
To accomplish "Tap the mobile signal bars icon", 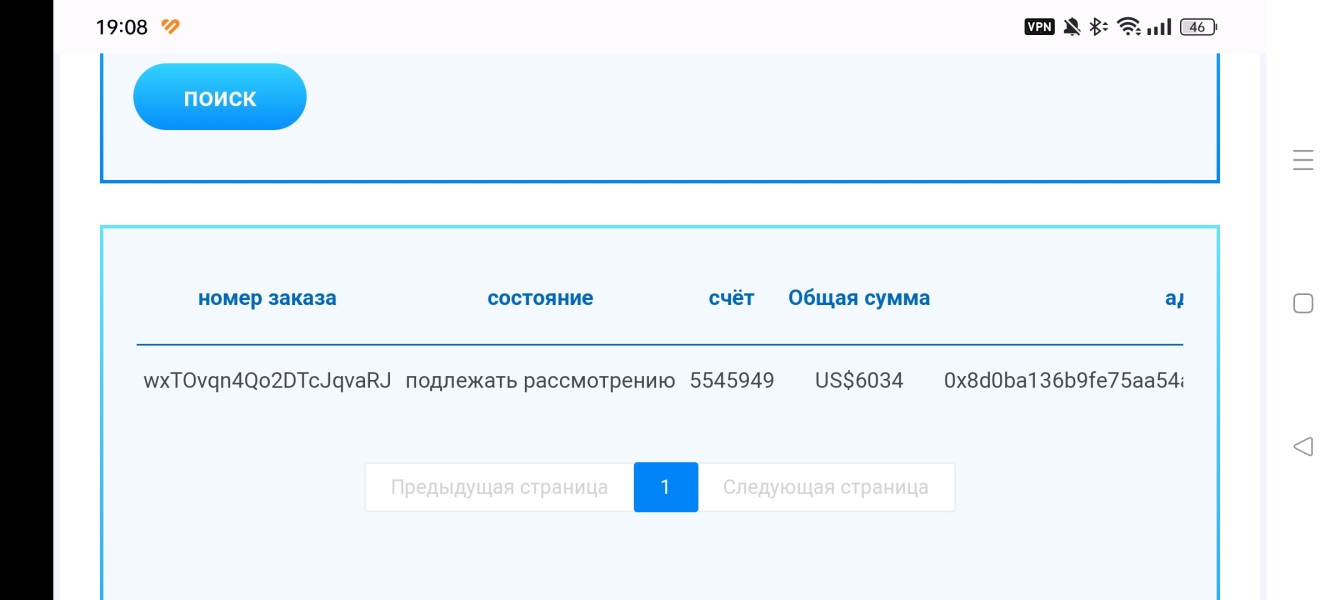I will pos(1160,27).
